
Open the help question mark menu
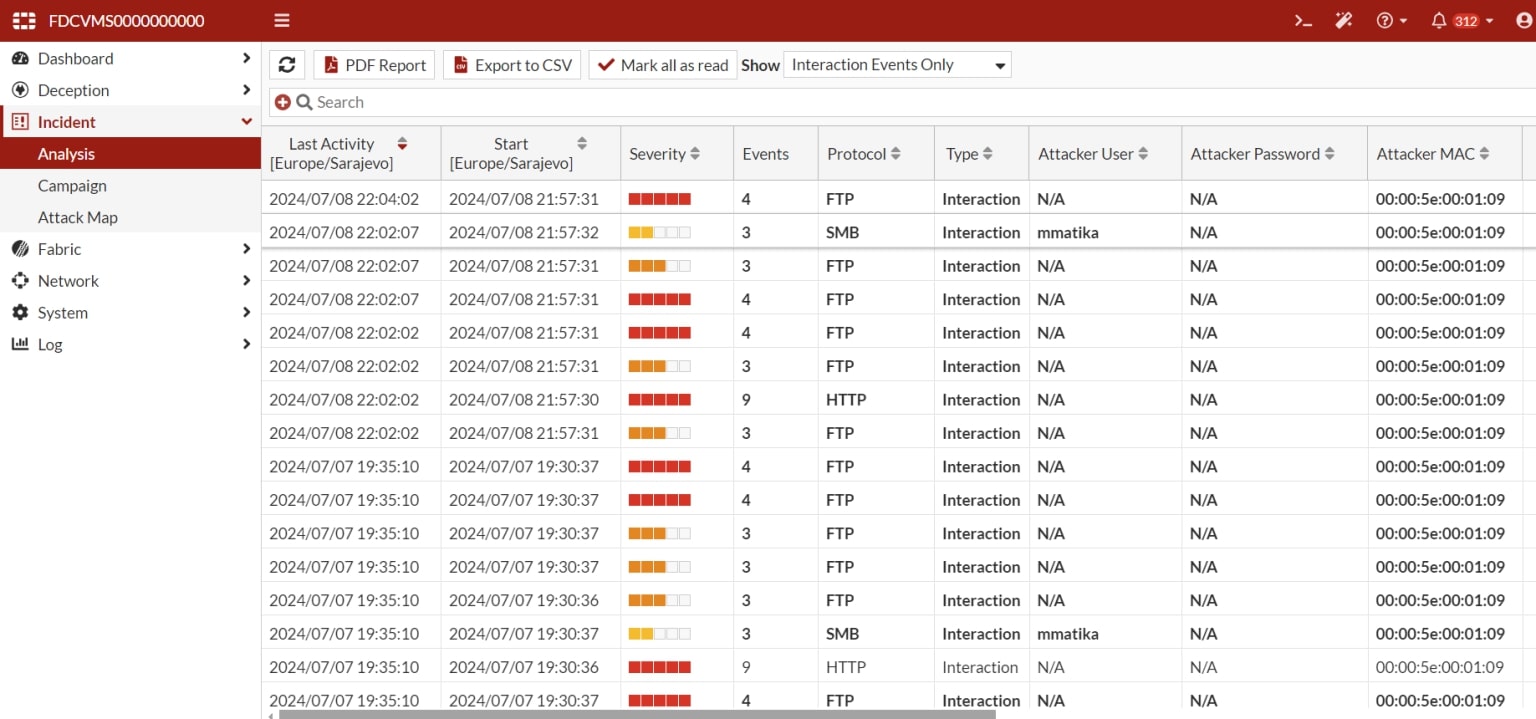tap(1391, 20)
